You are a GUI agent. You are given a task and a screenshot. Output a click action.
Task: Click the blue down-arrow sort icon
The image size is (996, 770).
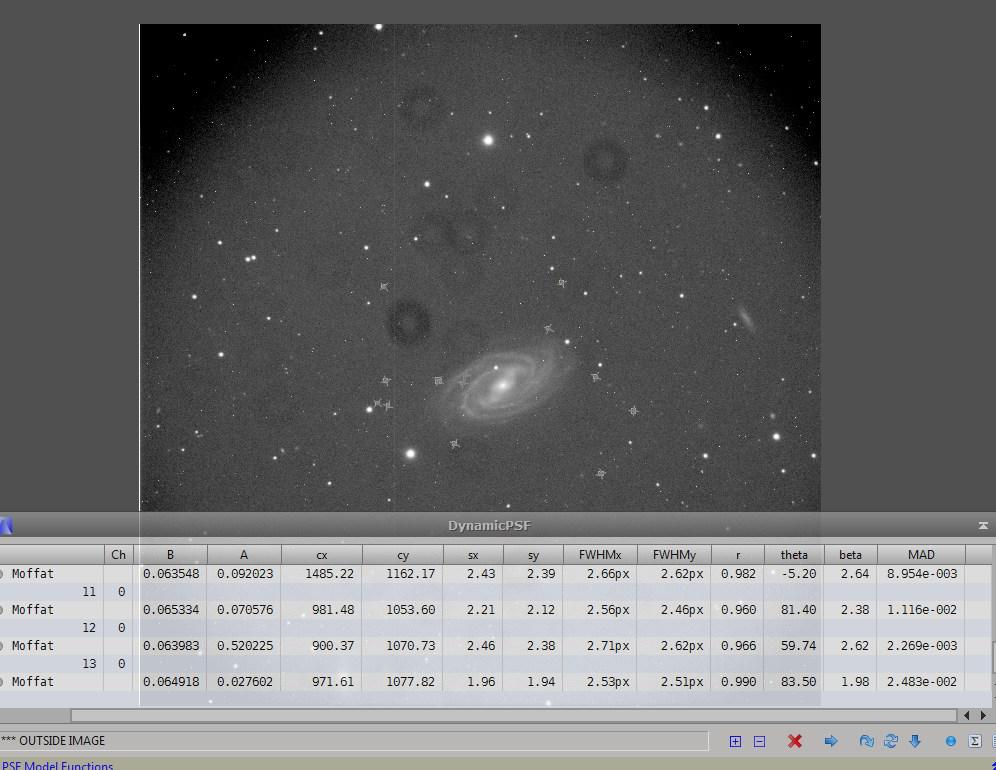click(915, 741)
